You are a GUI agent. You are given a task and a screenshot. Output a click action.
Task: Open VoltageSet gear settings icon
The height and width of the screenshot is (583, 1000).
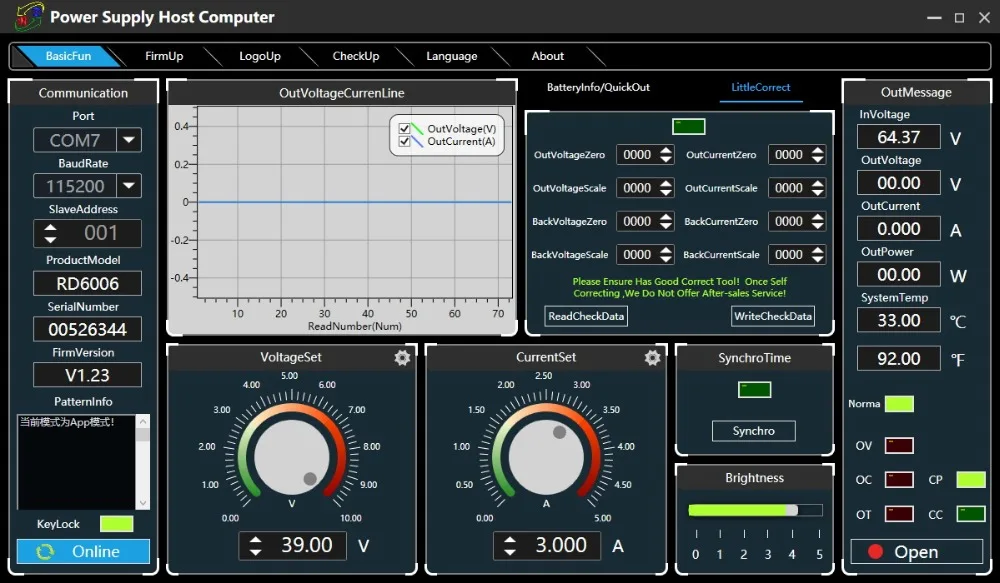(402, 358)
